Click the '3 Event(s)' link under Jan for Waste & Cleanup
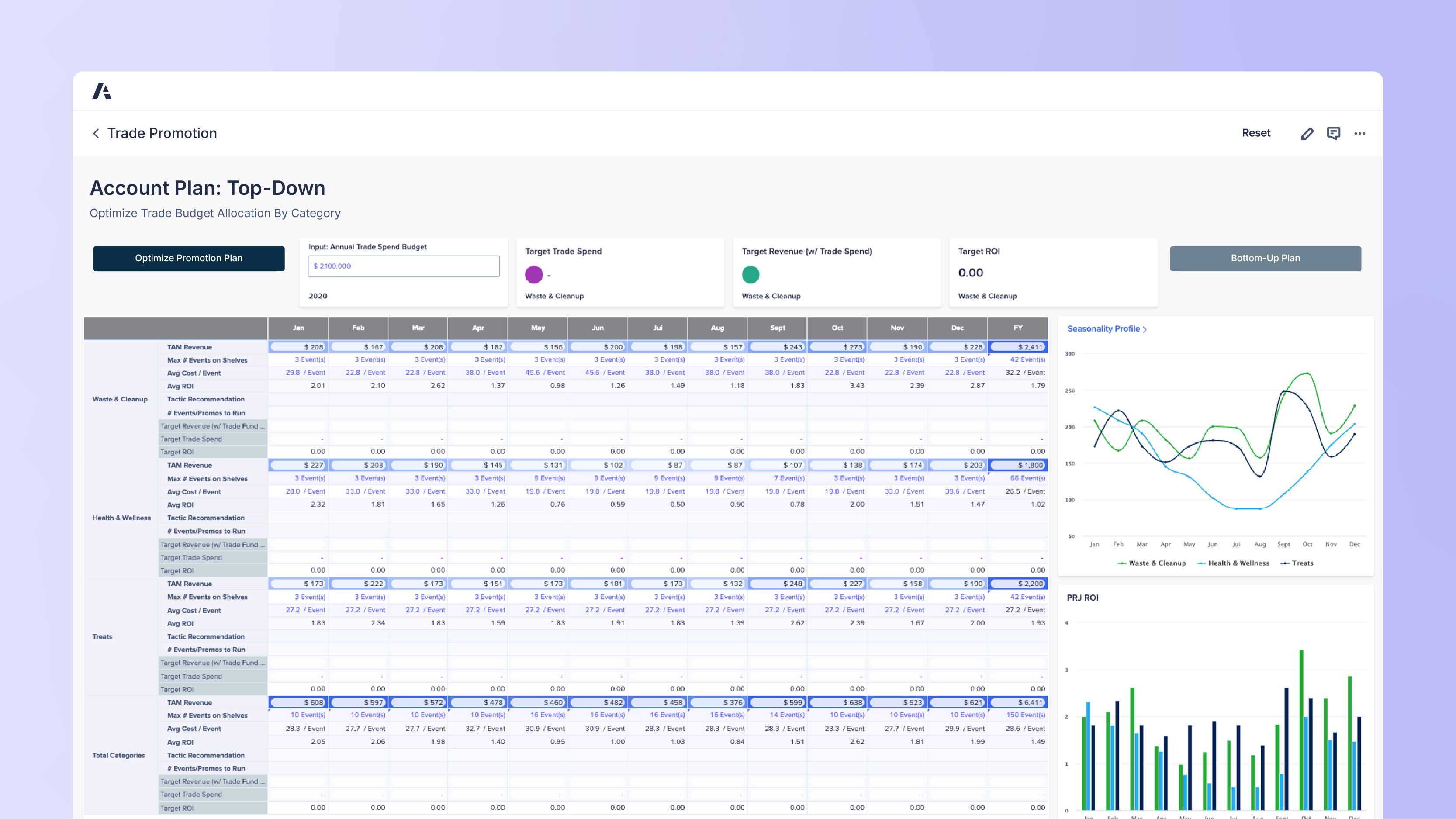This screenshot has height=819, width=1456. [310, 359]
